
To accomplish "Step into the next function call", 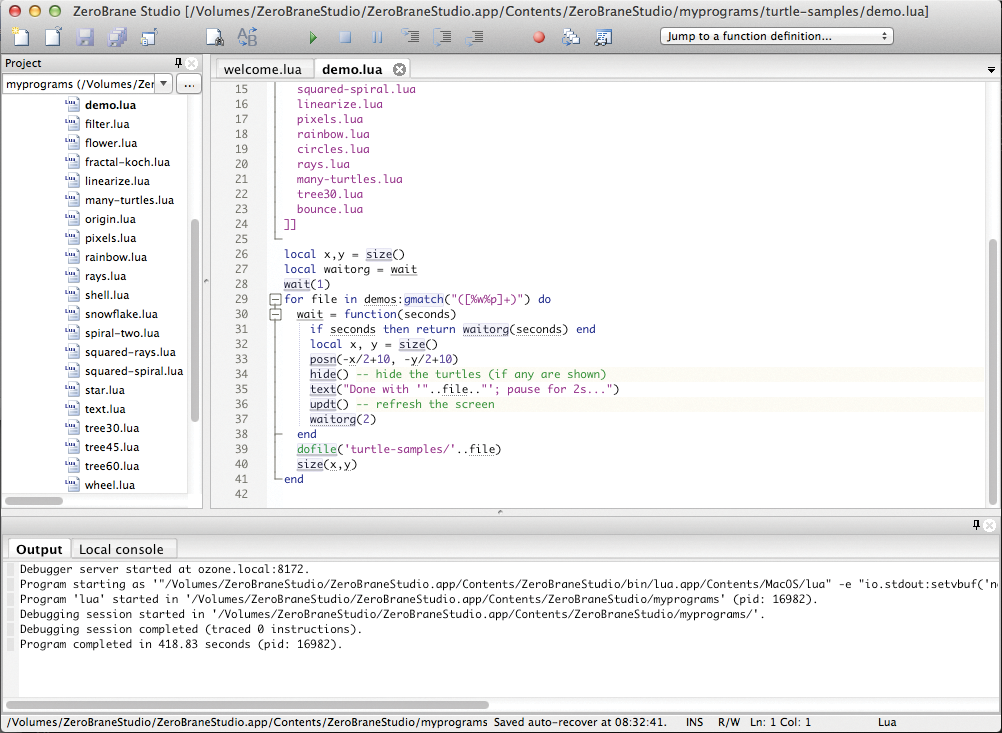I will point(410,36).
